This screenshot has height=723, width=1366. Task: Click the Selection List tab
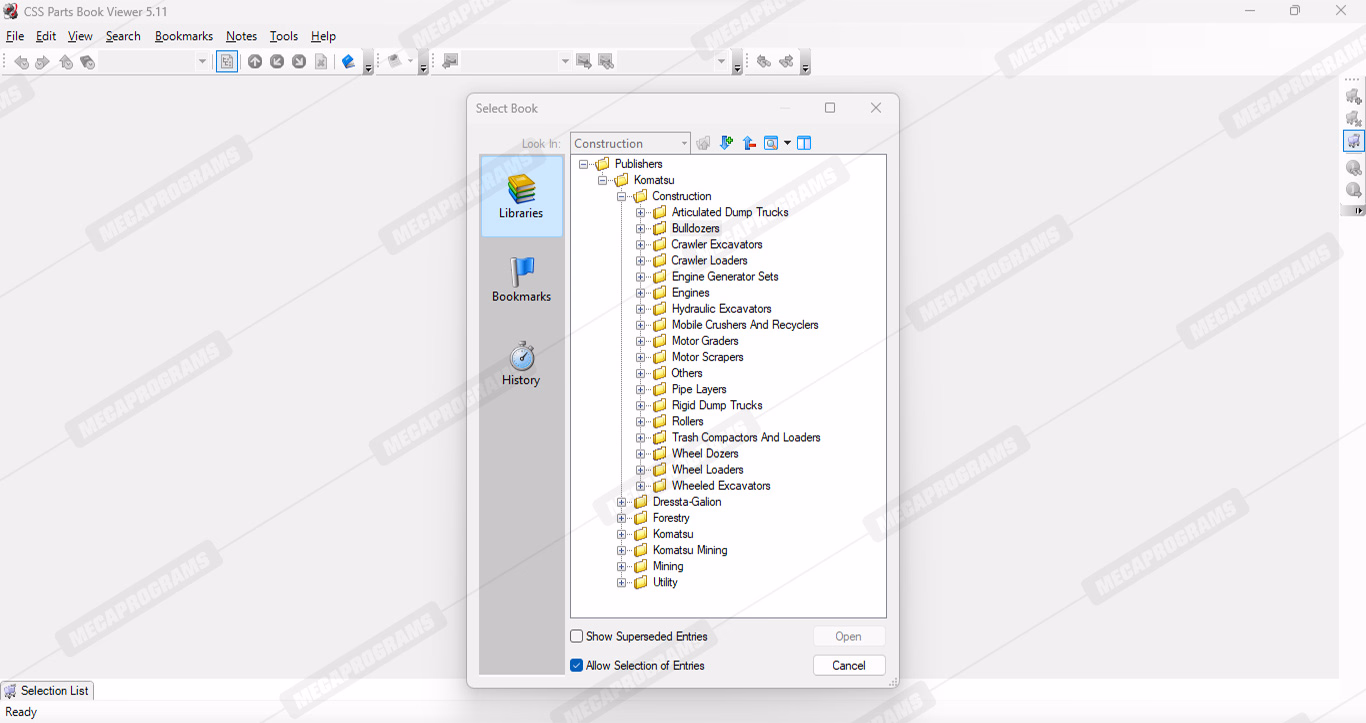pos(46,690)
